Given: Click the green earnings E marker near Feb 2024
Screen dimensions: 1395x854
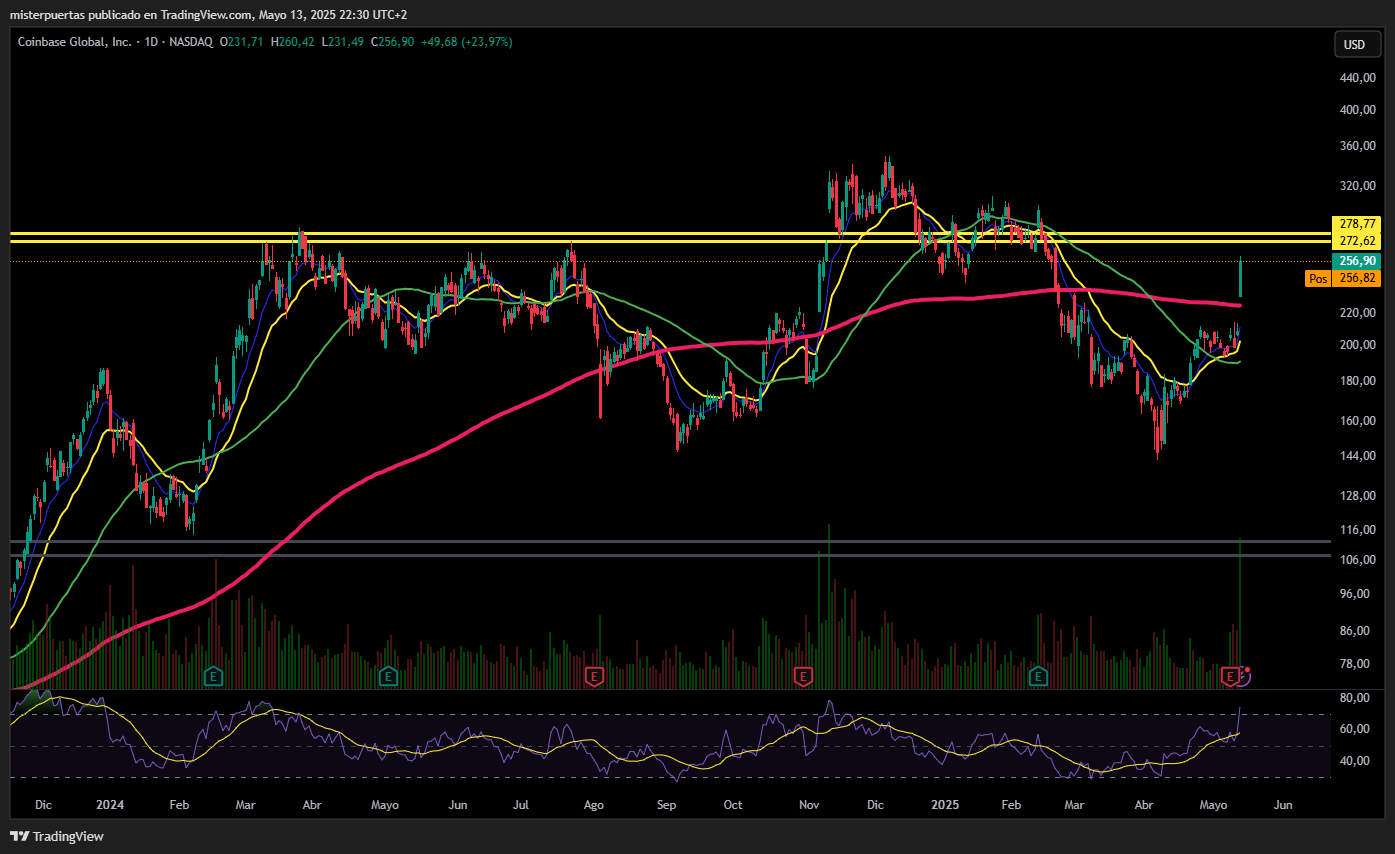Looking at the screenshot, I should (212, 677).
